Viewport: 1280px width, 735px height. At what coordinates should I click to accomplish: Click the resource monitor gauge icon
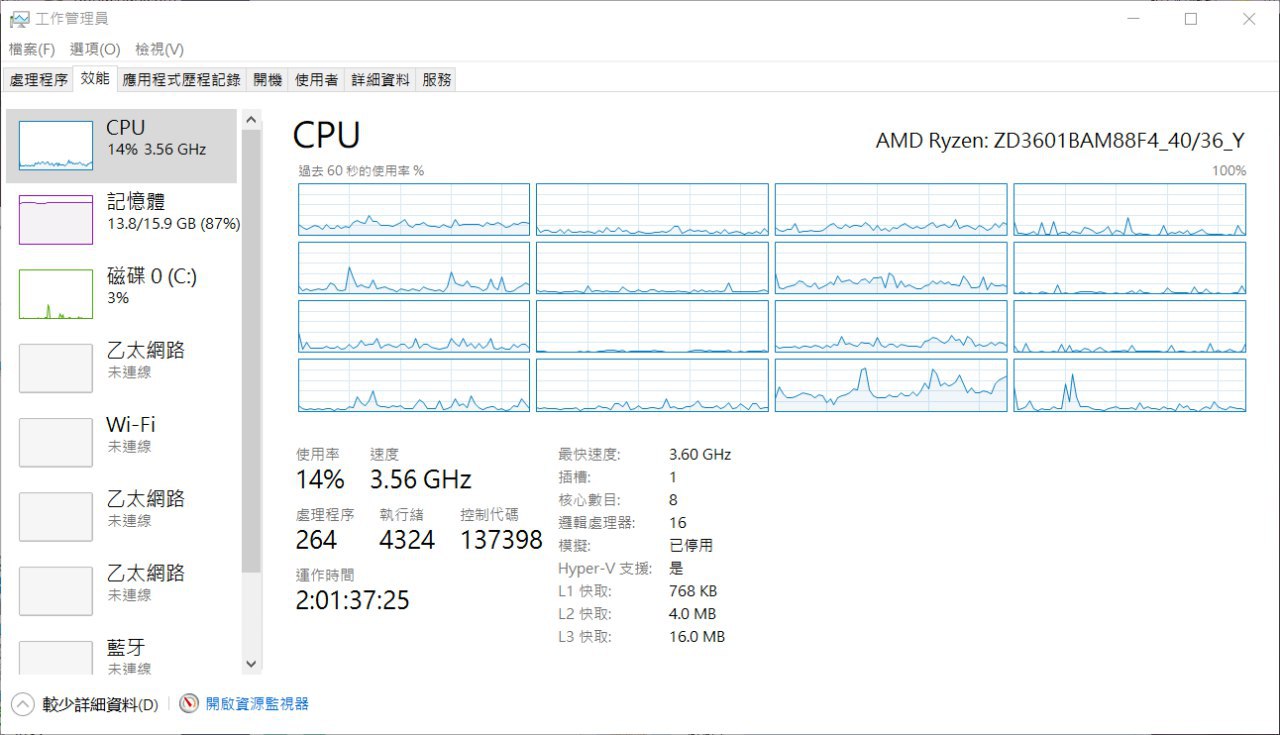[189, 704]
